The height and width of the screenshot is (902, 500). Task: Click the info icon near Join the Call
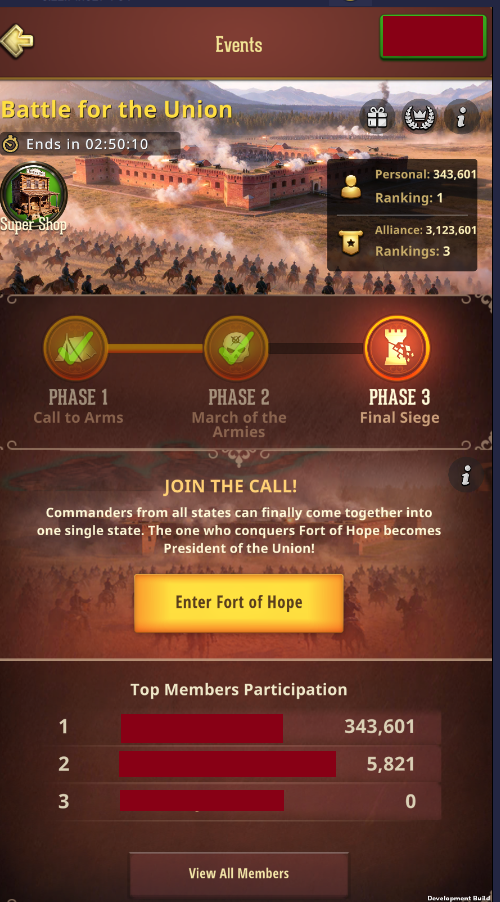pos(465,476)
